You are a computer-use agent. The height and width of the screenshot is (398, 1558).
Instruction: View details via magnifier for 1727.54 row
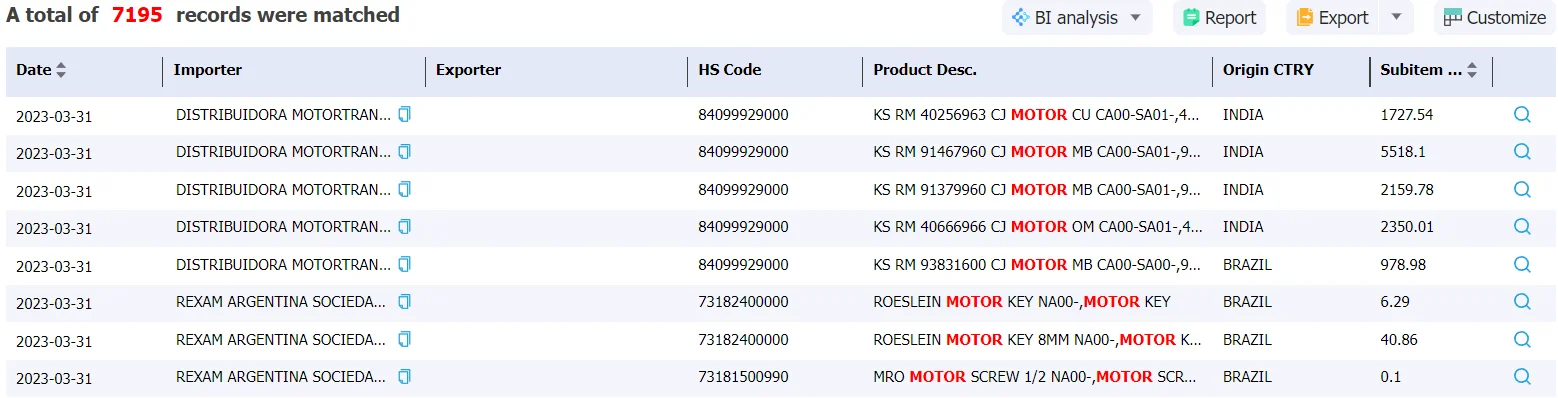tap(1522, 114)
